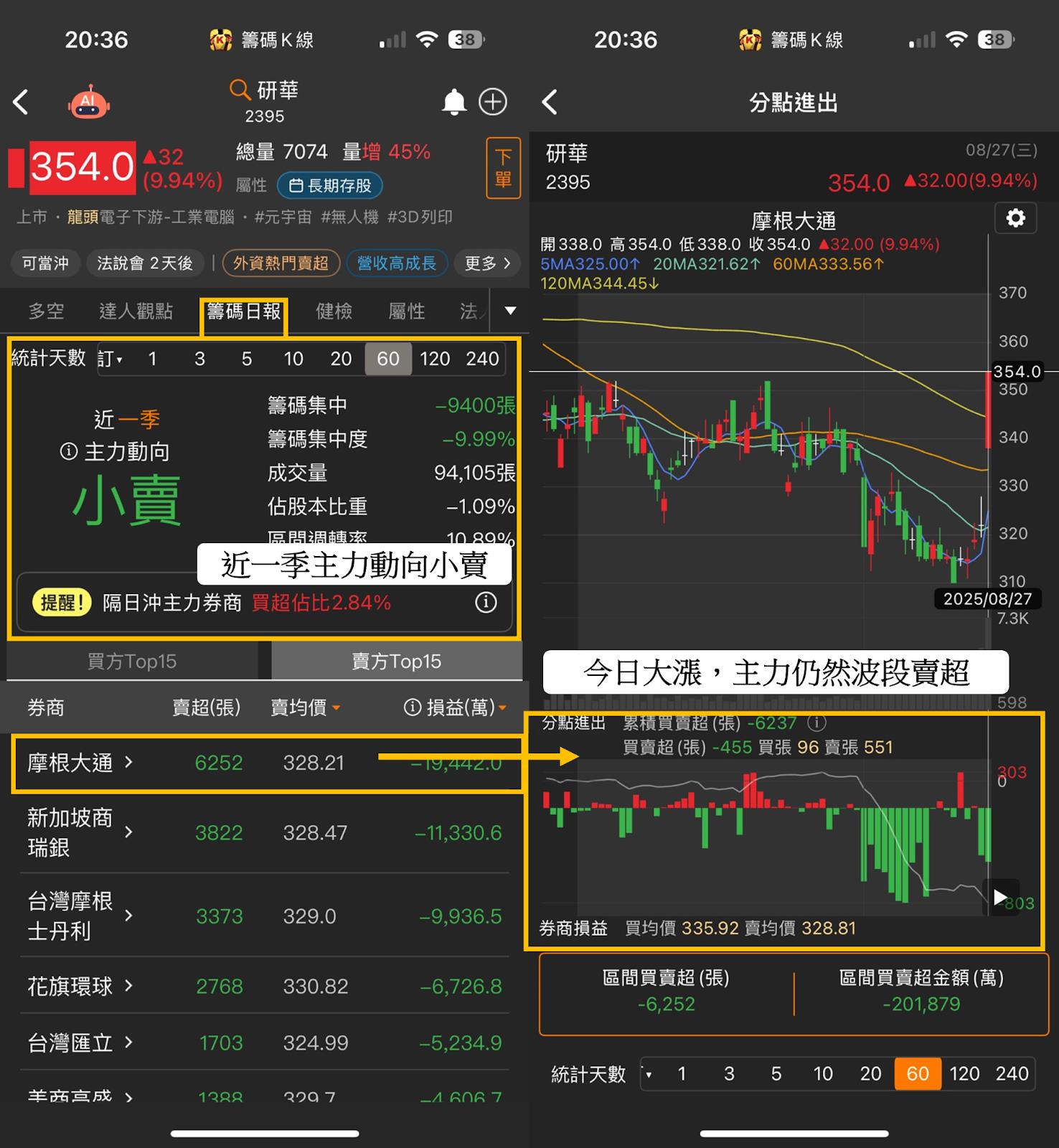Tap the info icon on the 隔日沖主力券商 reminder
The image size is (1059, 1148).
coord(486,602)
